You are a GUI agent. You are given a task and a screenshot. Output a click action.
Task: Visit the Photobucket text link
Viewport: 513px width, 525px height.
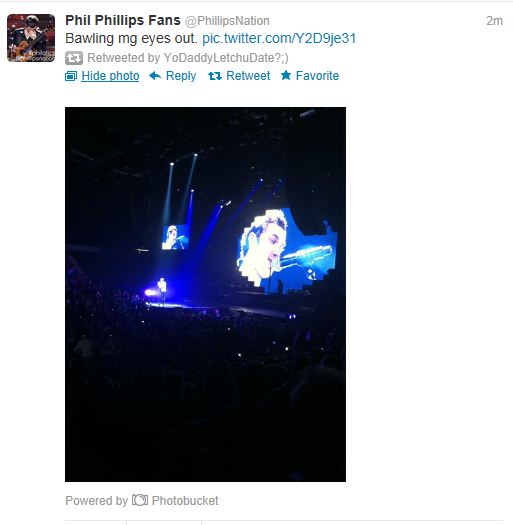(185, 501)
